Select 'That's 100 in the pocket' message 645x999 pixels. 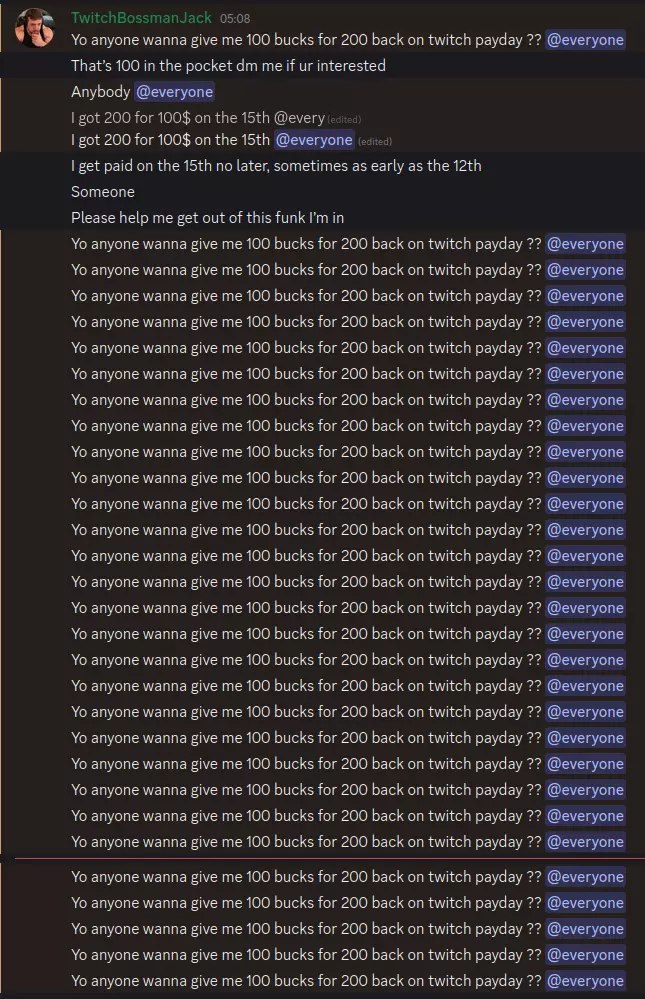pyautogui.click(x=228, y=66)
